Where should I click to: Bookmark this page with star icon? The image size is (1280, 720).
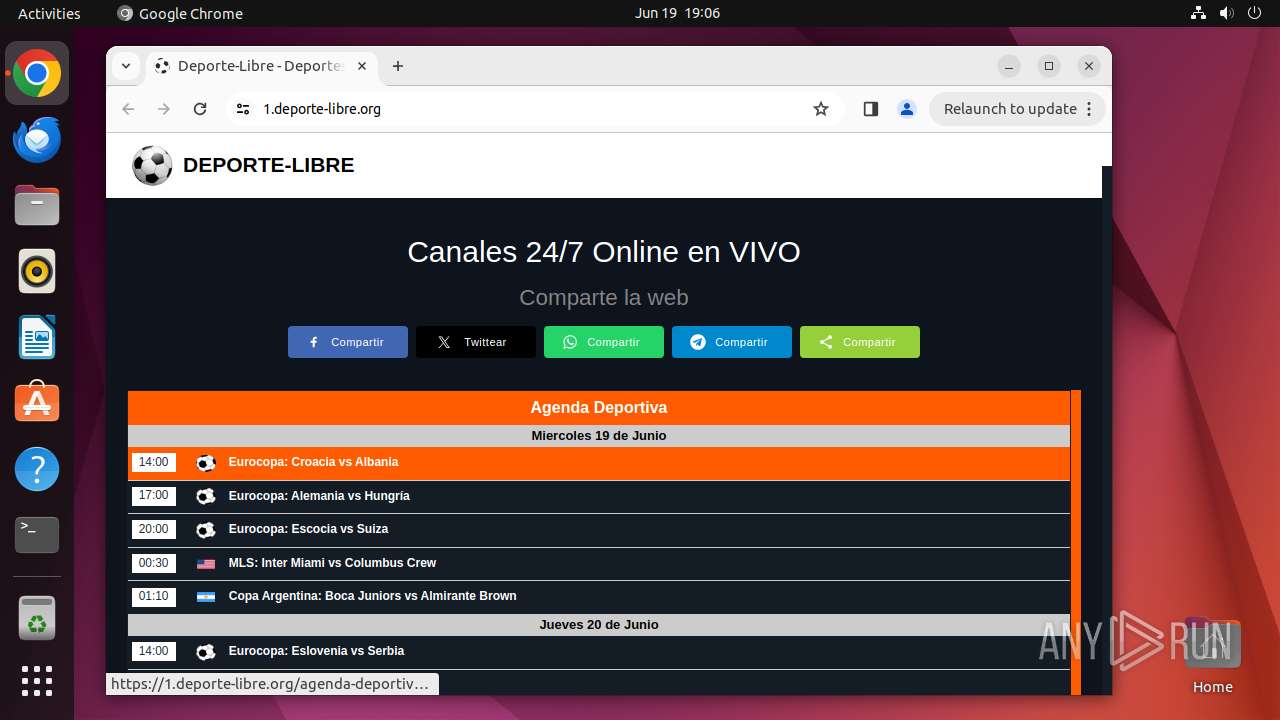pos(821,109)
